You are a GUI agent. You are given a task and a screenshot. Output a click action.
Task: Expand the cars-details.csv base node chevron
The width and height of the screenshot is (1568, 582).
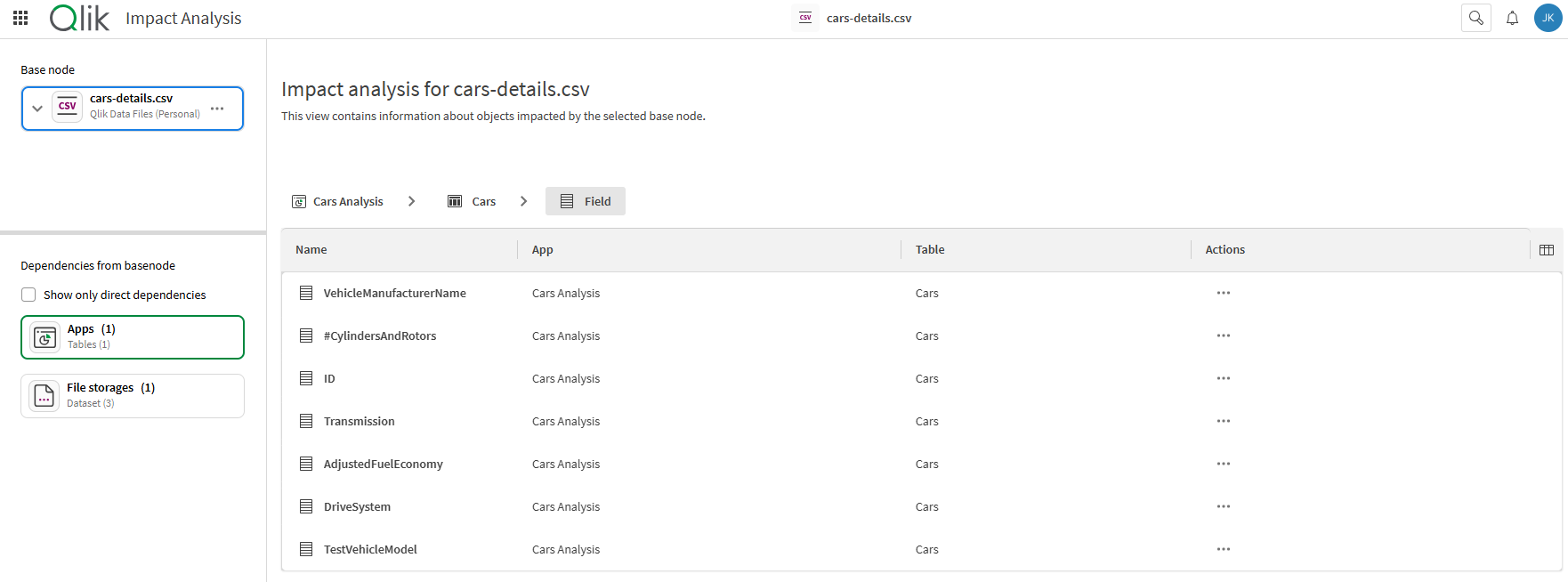click(37, 109)
